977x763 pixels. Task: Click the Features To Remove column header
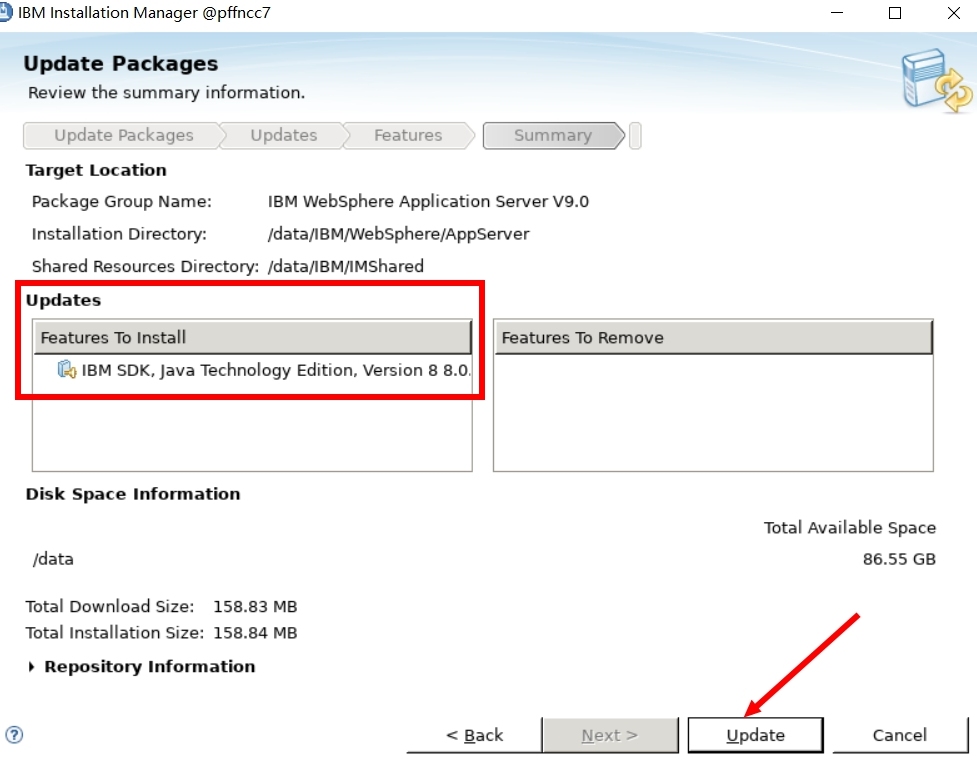(x=713, y=338)
